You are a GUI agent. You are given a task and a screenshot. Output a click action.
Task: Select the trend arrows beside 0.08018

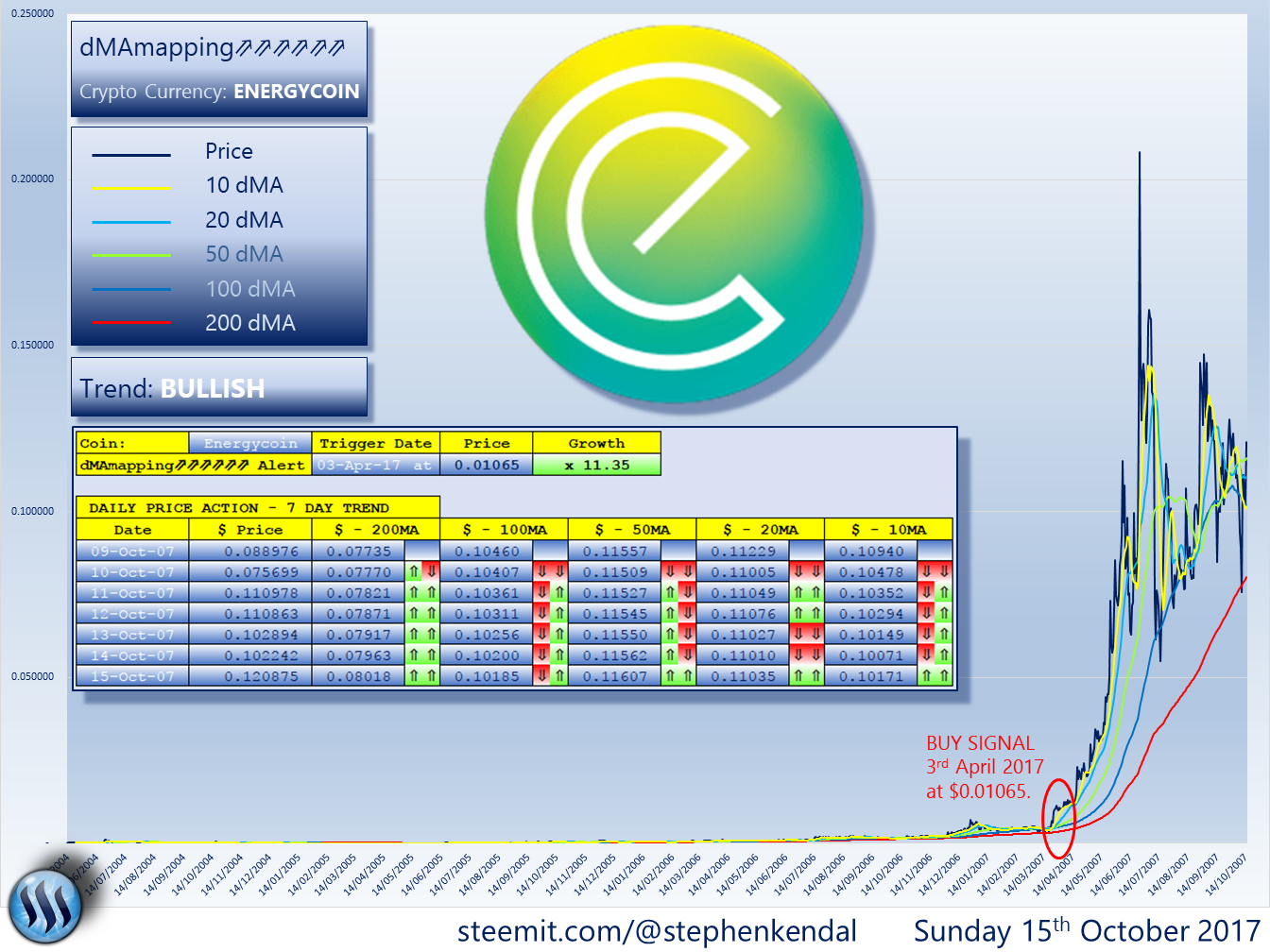[422, 675]
